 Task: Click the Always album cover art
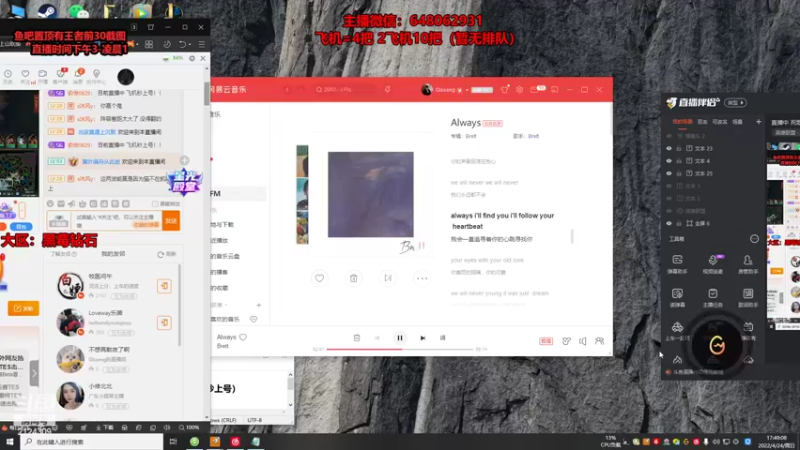[x=370, y=194]
